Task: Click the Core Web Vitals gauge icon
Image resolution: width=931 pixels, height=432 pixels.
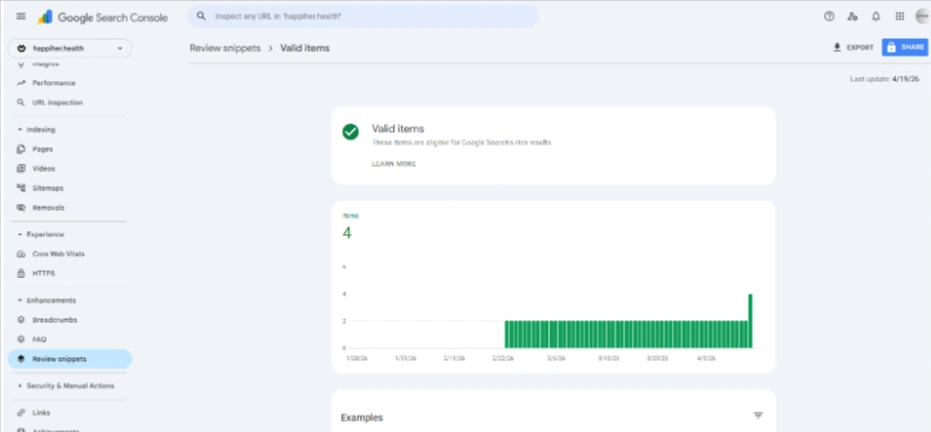Action: [21, 254]
